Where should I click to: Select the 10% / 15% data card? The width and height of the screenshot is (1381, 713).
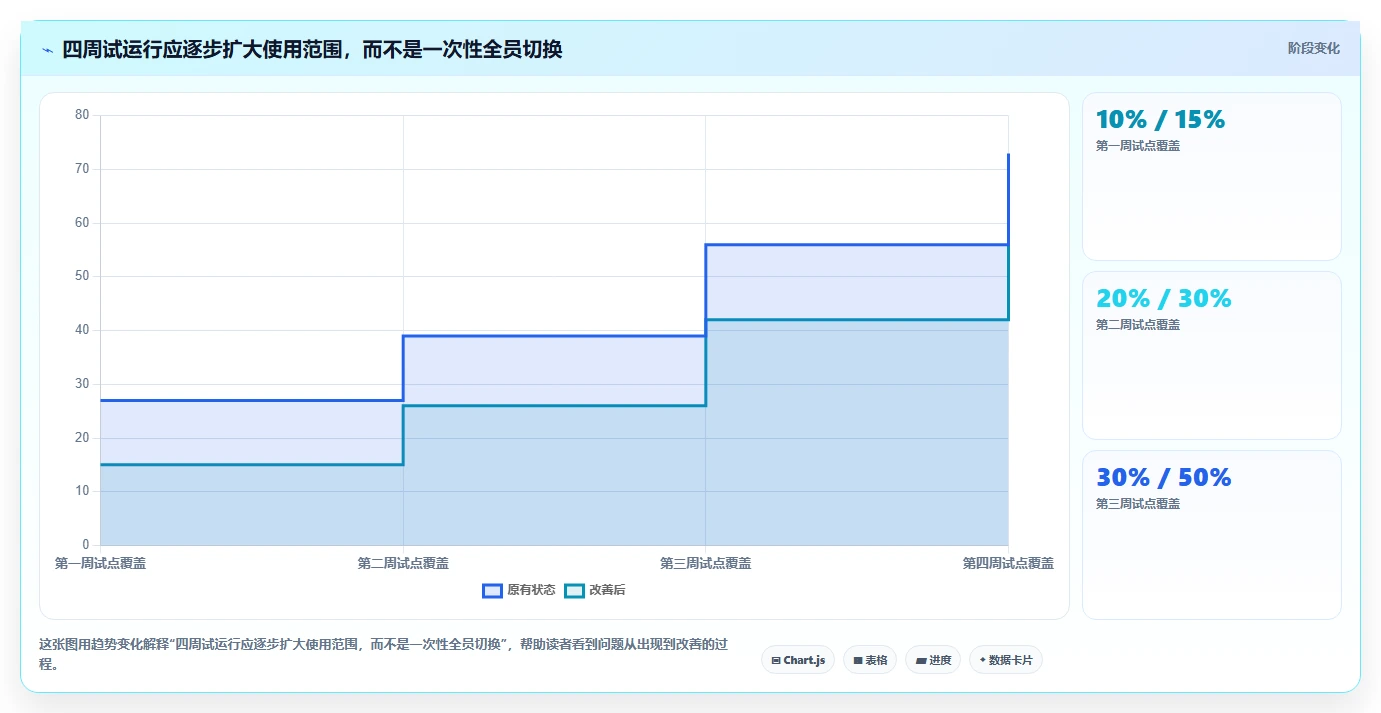click(x=1212, y=177)
